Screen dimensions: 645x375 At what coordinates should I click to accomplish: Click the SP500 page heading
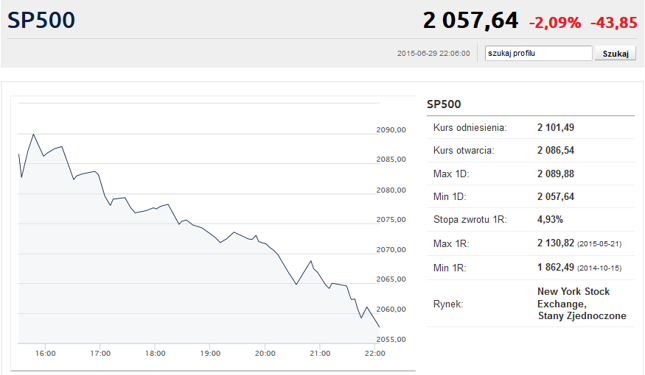coord(41,20)
